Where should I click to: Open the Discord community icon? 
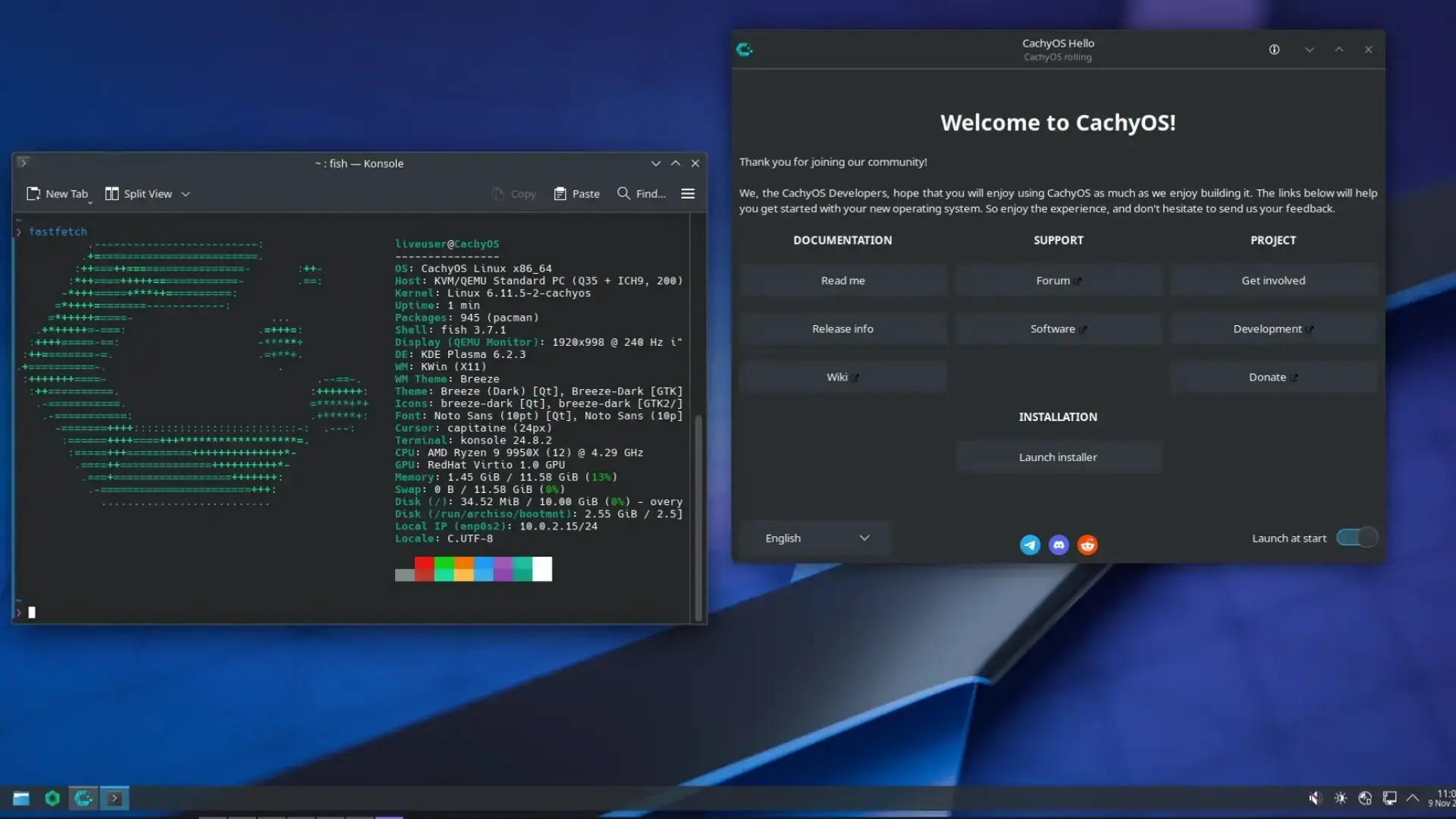point(1059,544)
